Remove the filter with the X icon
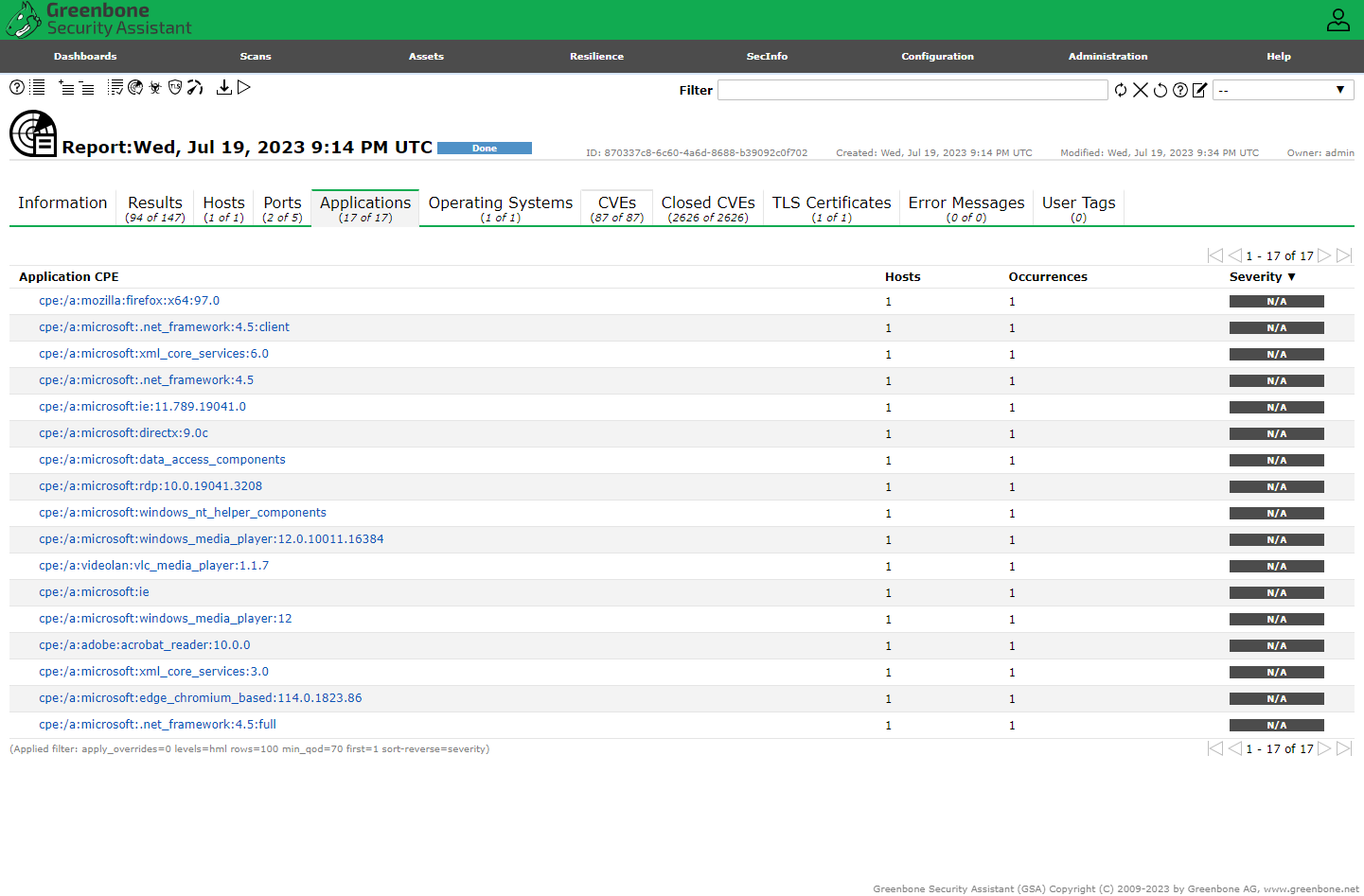The height and width of the screenshot is (896, 1364). point(1141,90)
